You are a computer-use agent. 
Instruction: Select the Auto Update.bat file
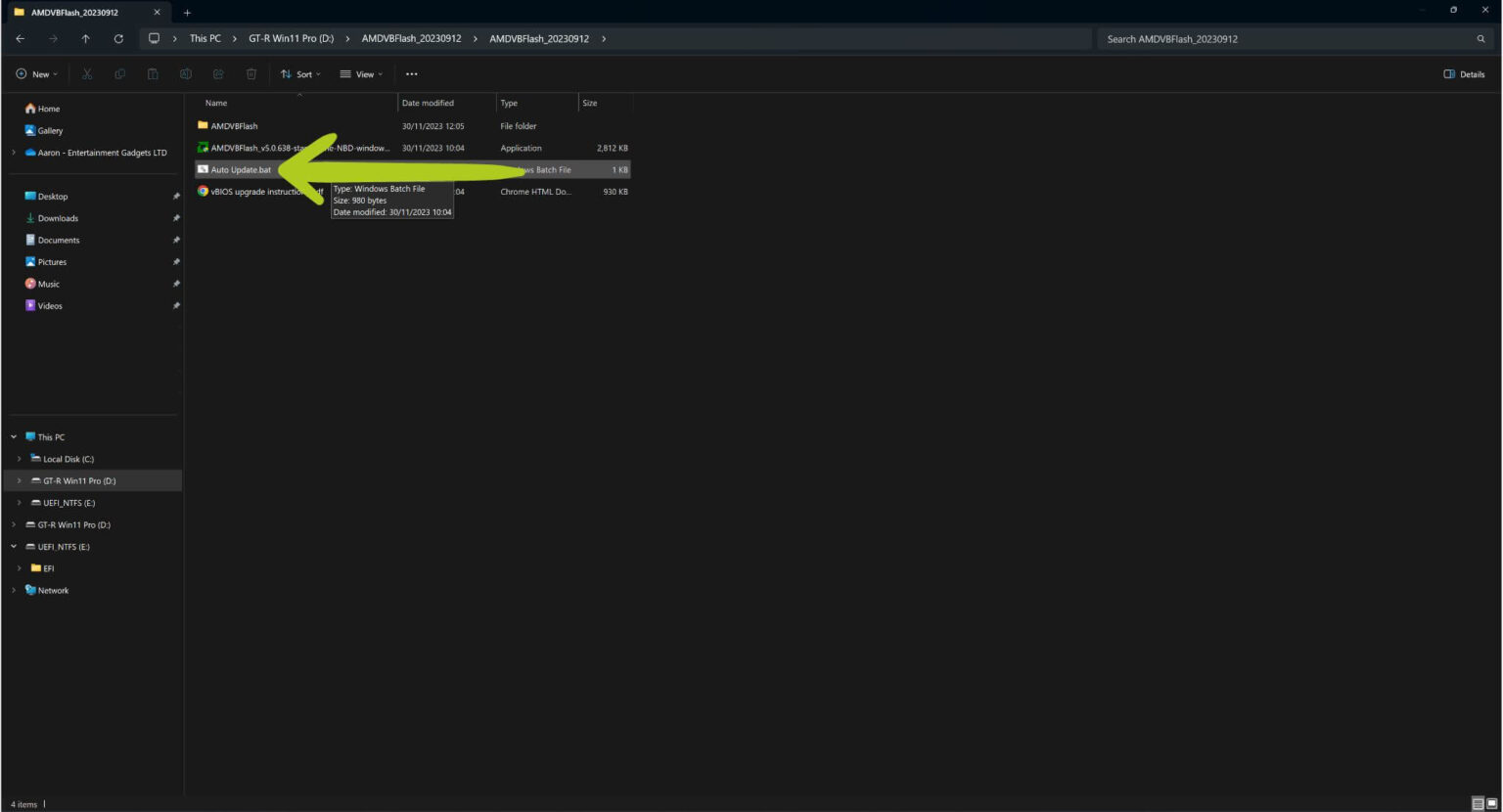pos(241,170)
